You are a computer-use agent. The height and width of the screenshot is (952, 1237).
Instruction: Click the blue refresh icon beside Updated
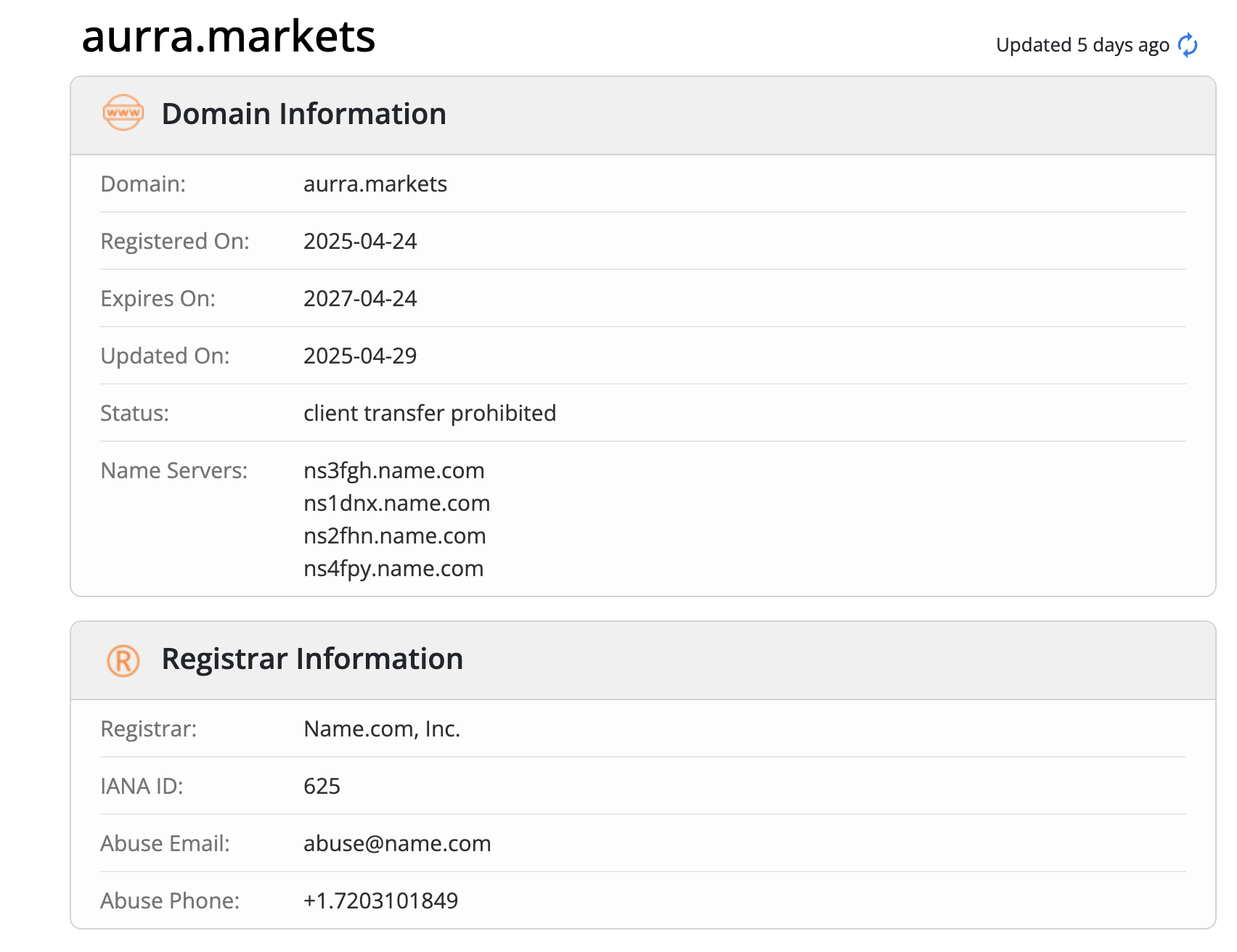(x=1188, y=45)
